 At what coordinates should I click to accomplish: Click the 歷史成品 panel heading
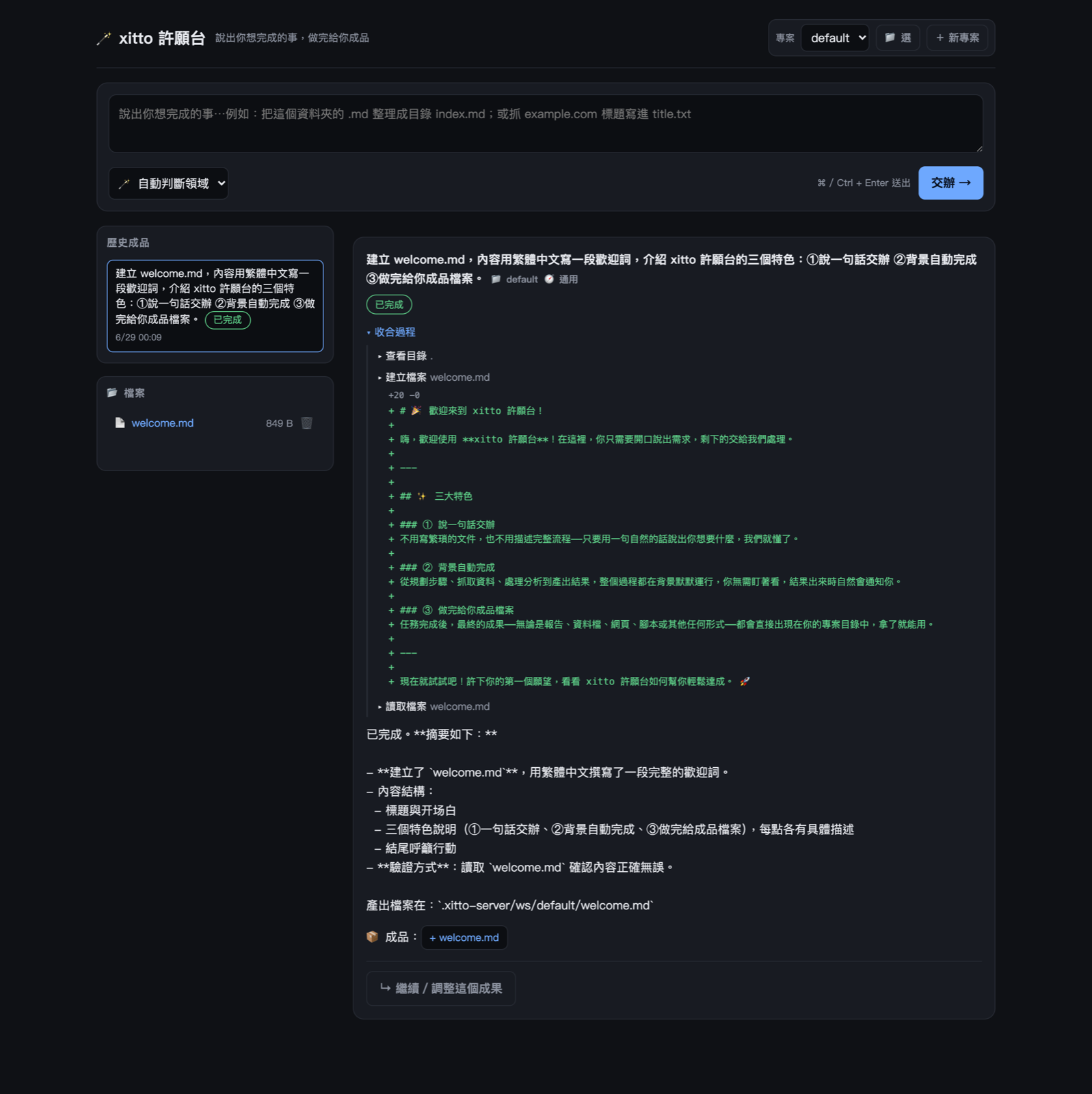pos(128,242)
